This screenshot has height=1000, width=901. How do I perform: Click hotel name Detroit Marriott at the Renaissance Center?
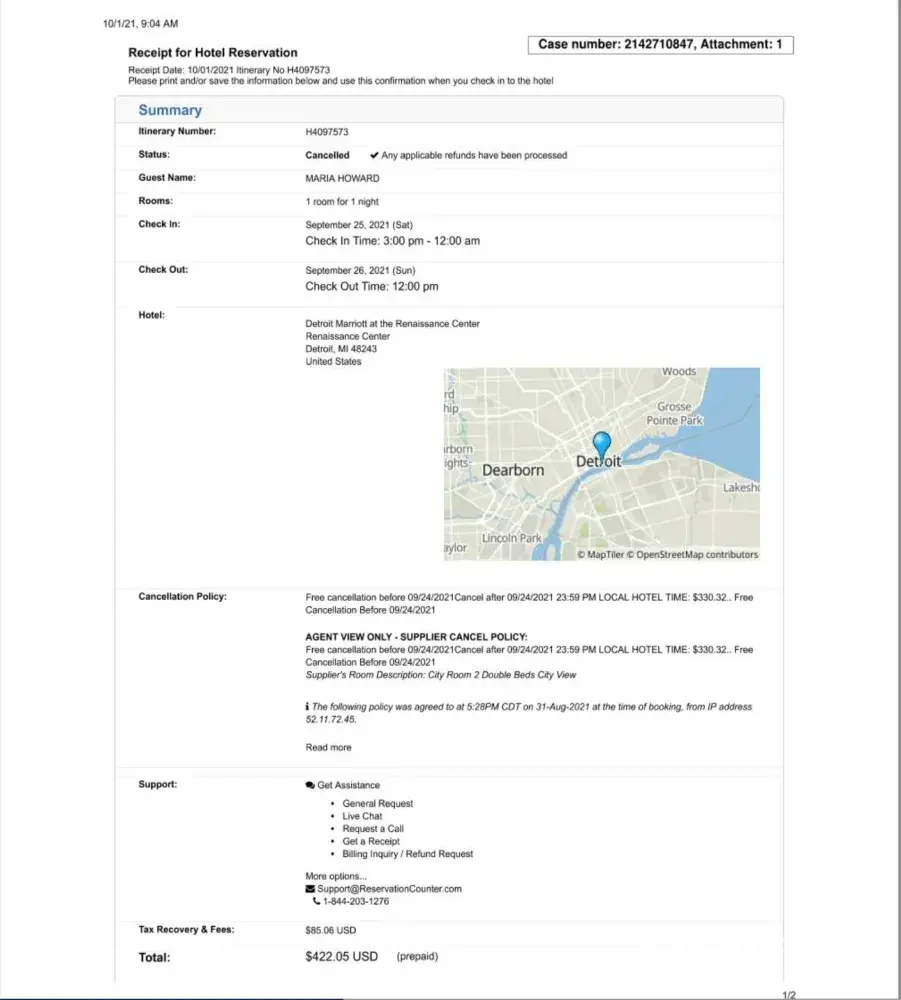click(x=392, y=323)
